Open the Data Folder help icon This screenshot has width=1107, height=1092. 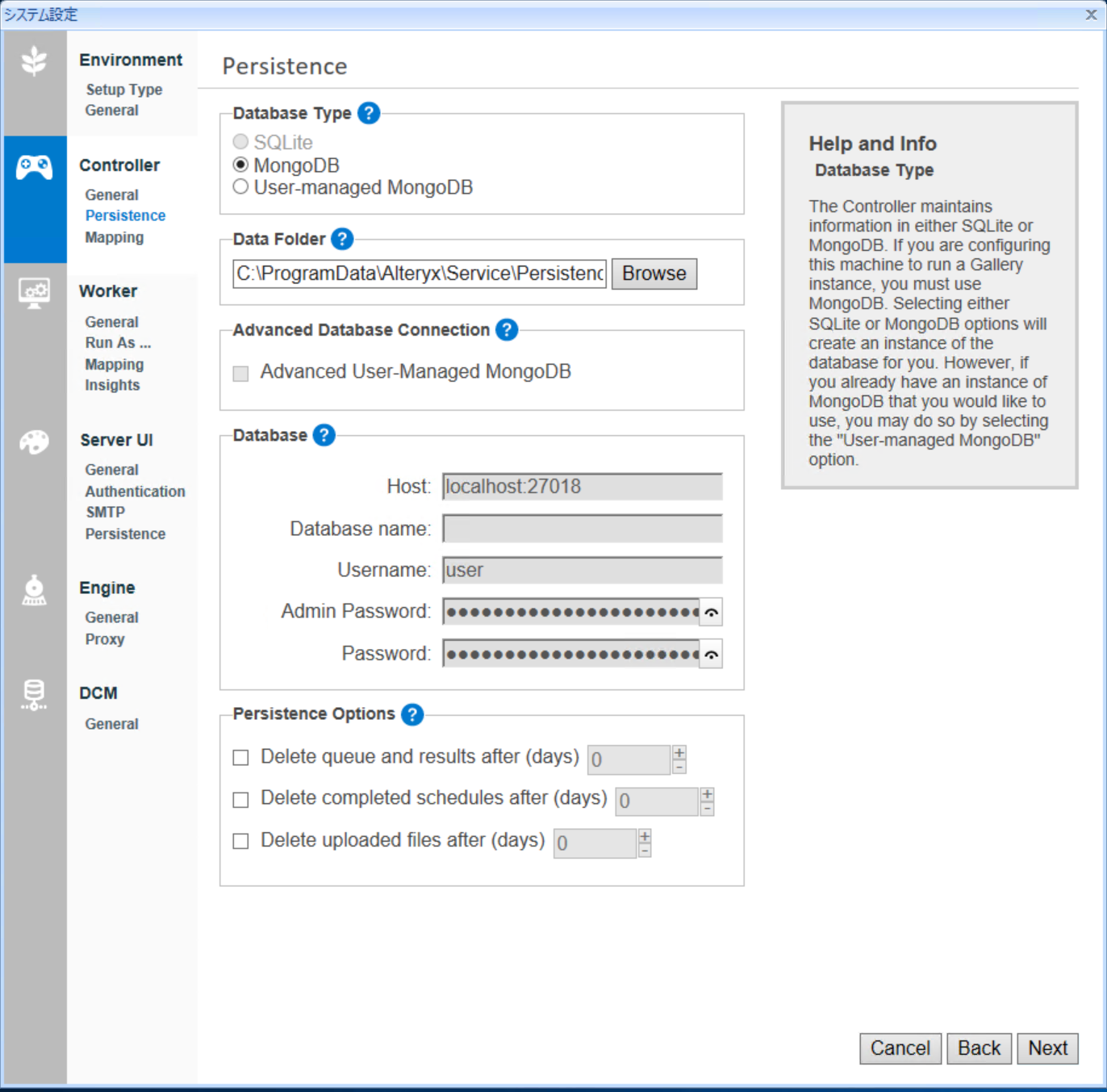tap(342, 239)
